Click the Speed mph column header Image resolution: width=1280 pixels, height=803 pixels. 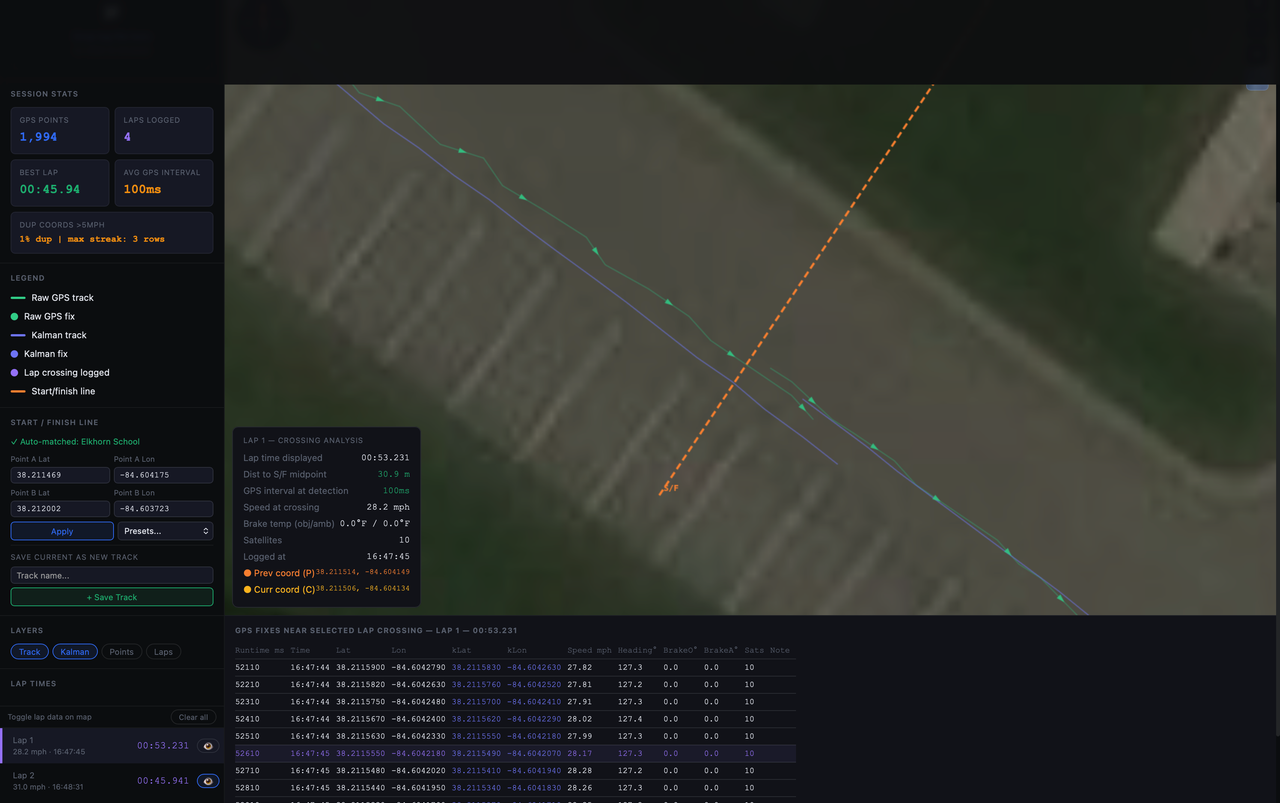pos(589,650)
